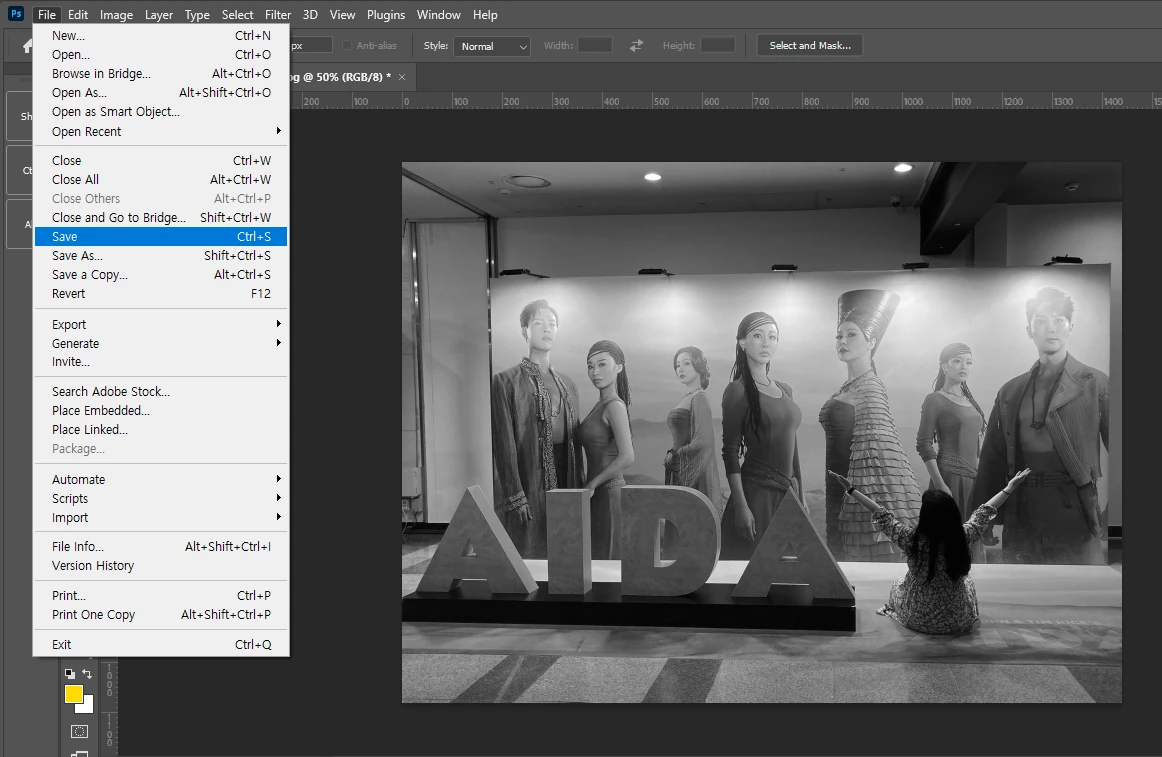Click the Photoshop Ps logo icon
This screenshot has width=1162, height=757.
pos(16,14)
